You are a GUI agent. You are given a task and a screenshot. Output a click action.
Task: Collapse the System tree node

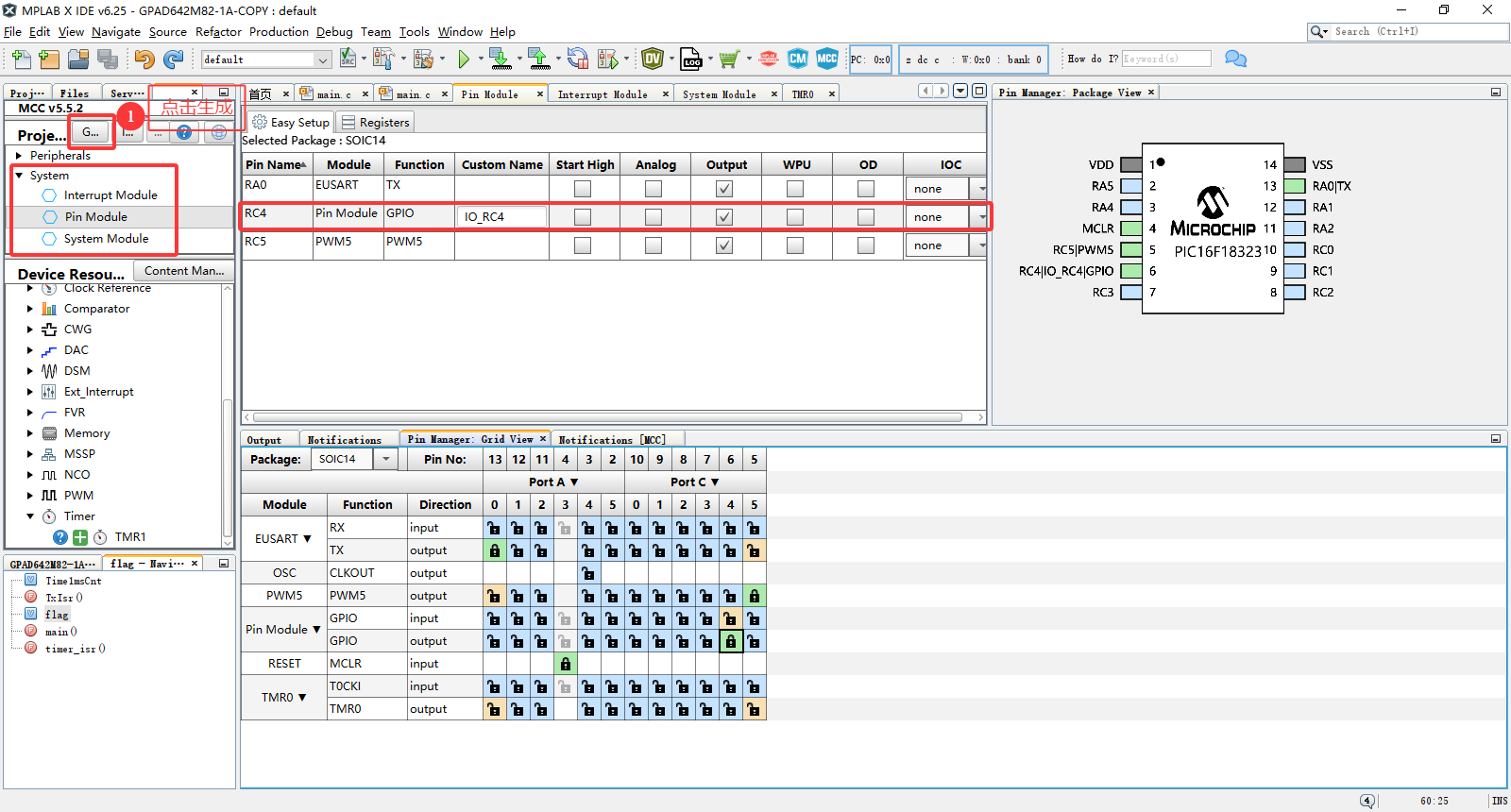coord(19,176)
